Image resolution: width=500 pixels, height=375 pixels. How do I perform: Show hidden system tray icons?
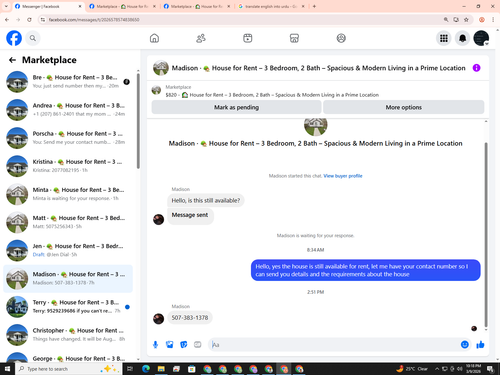click(x=437, y=369)
